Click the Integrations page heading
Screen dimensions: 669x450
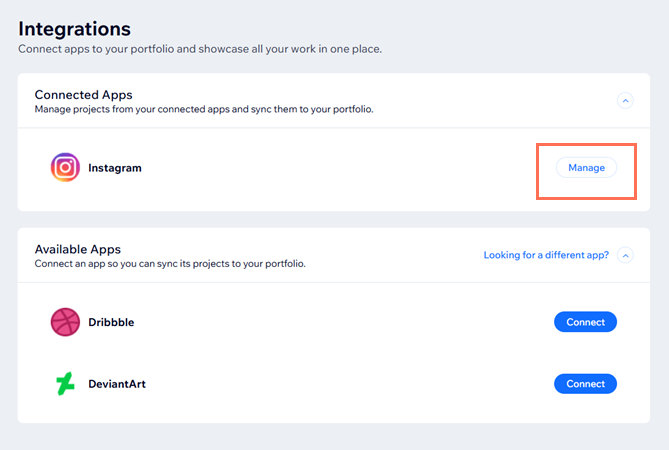point(75,29)
